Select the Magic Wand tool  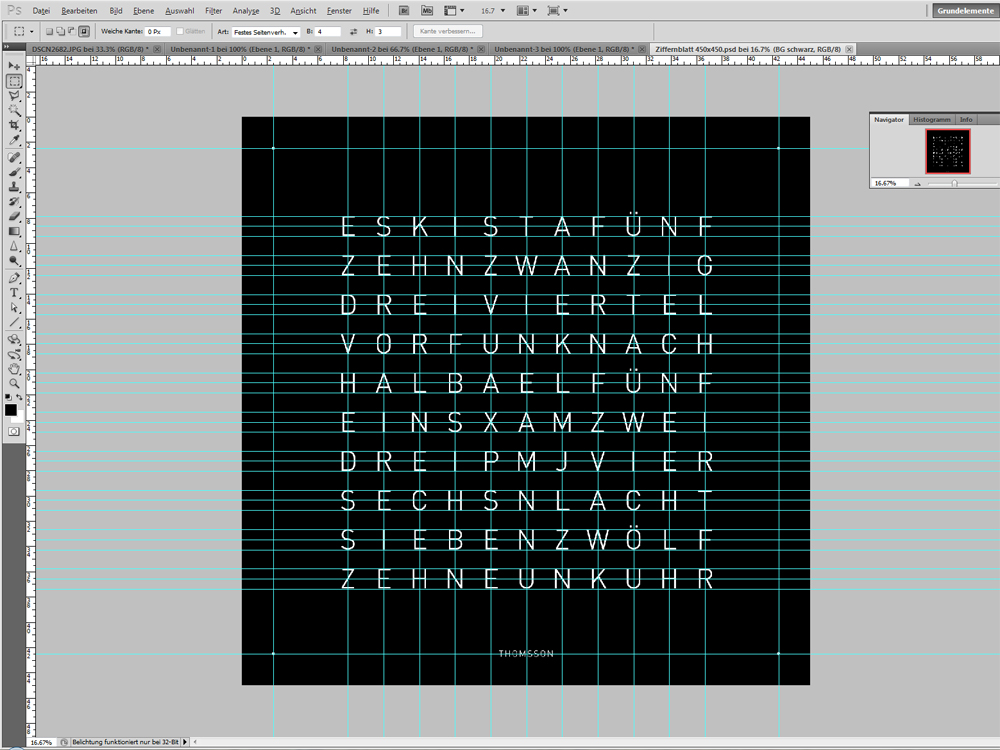pos(14,111)
